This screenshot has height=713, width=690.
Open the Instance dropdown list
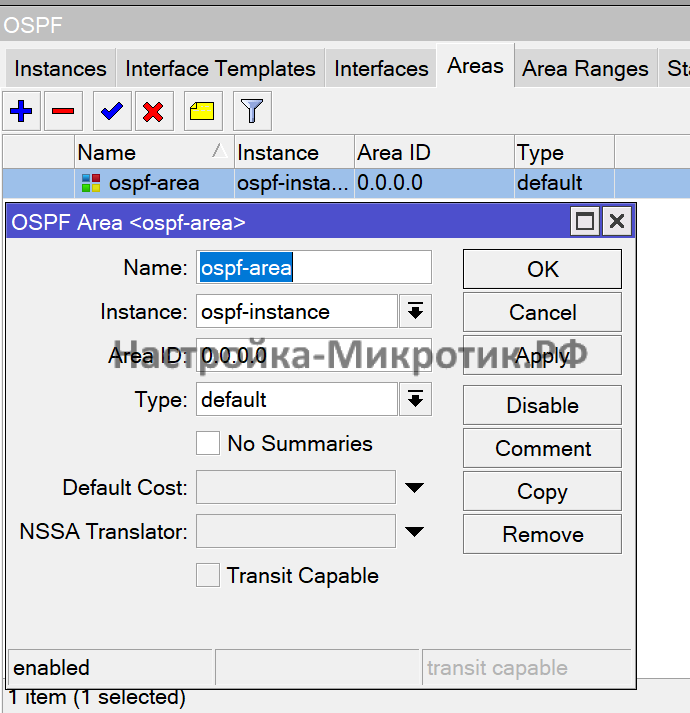(415, 311)
